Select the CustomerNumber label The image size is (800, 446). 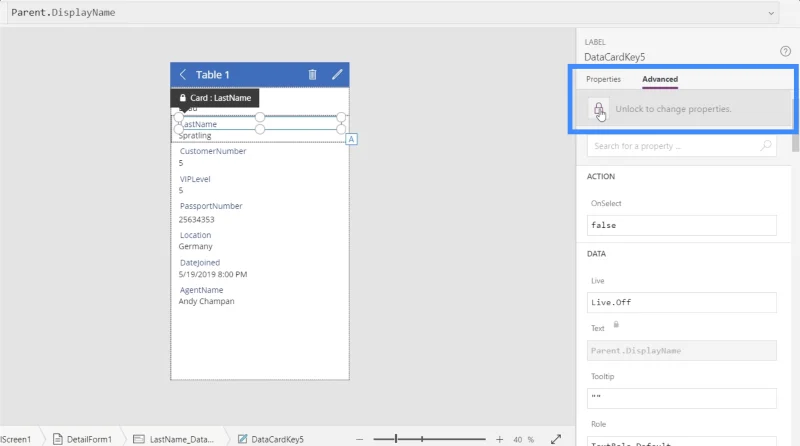(213, 151)
